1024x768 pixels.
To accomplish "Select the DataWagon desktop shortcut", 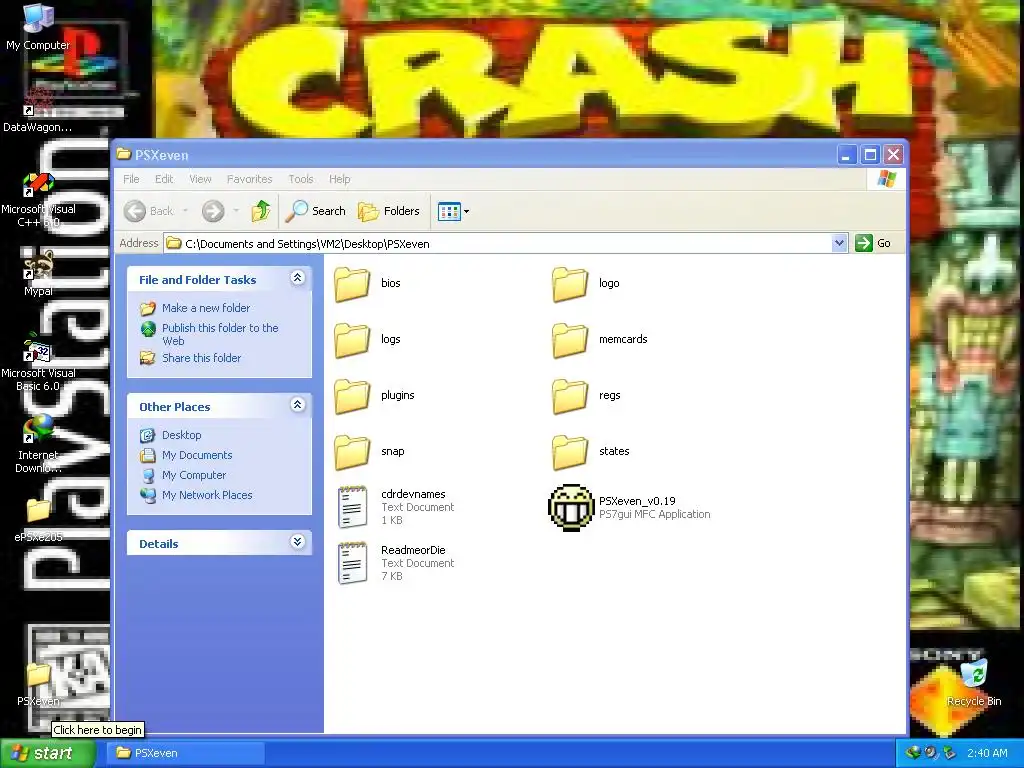I will tap(38, 109).
